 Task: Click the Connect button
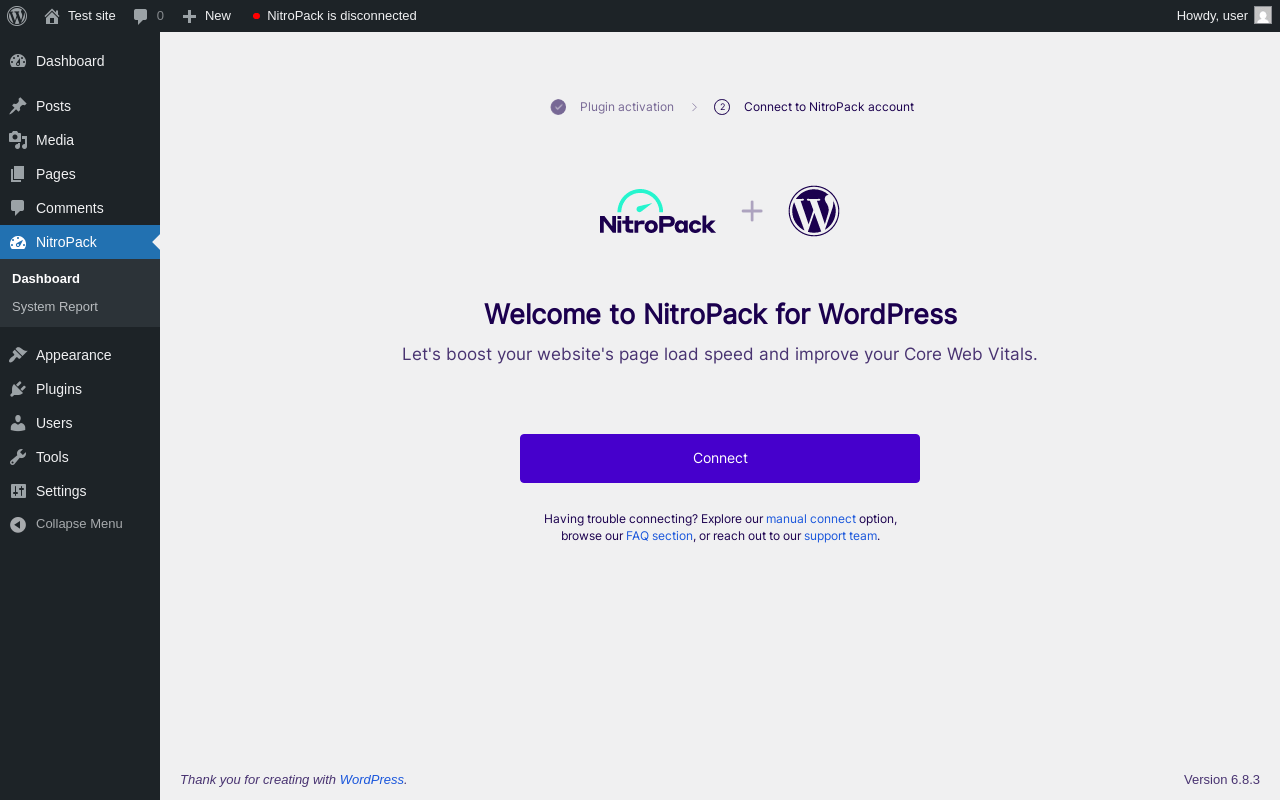(720, 458)
